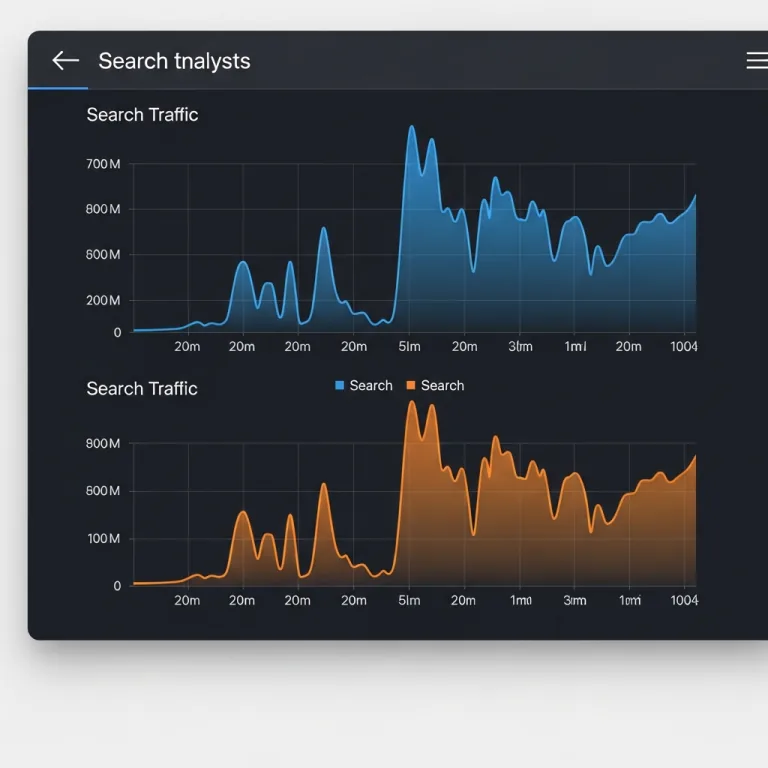Click the 100M axis label in the orange chart
Viewport: 768px width, 768px height.
(x=104, y=539)
